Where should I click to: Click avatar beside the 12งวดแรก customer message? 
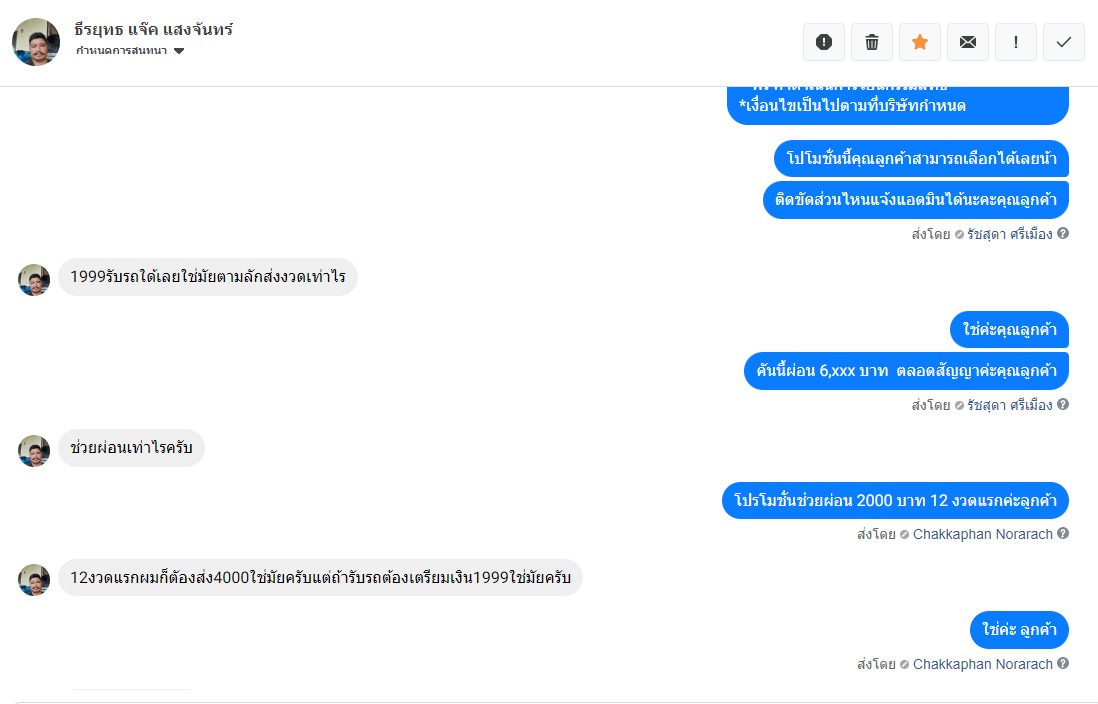(x=34, y=580)
